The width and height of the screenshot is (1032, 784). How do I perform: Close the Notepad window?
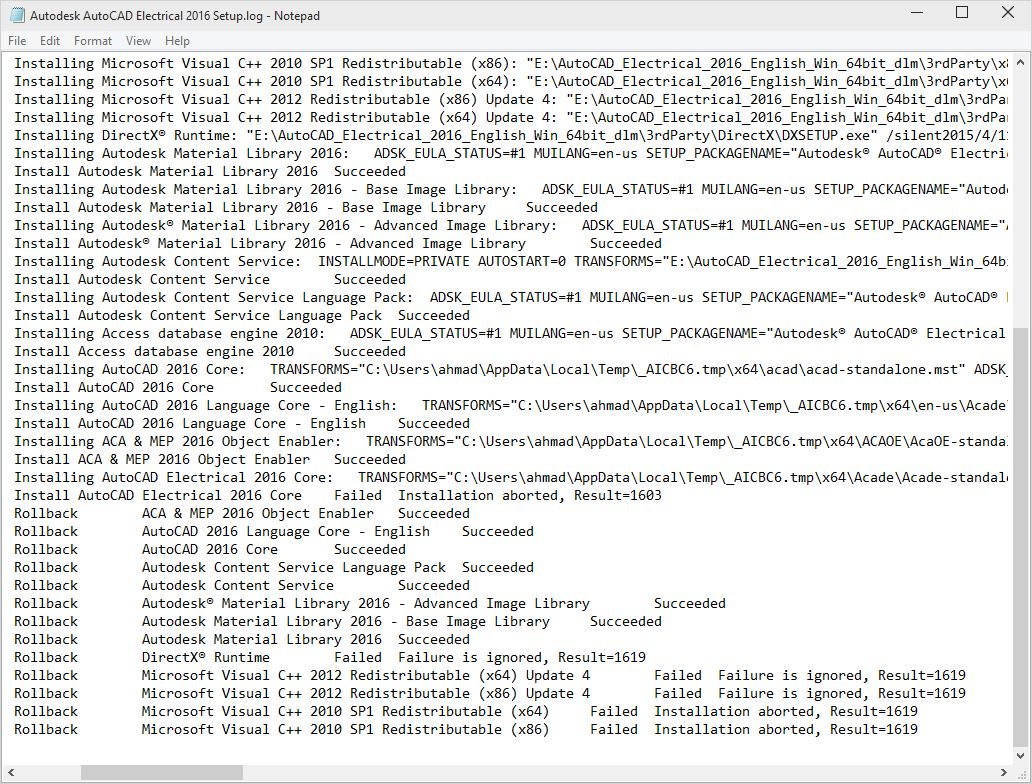tap(1008, 13)
